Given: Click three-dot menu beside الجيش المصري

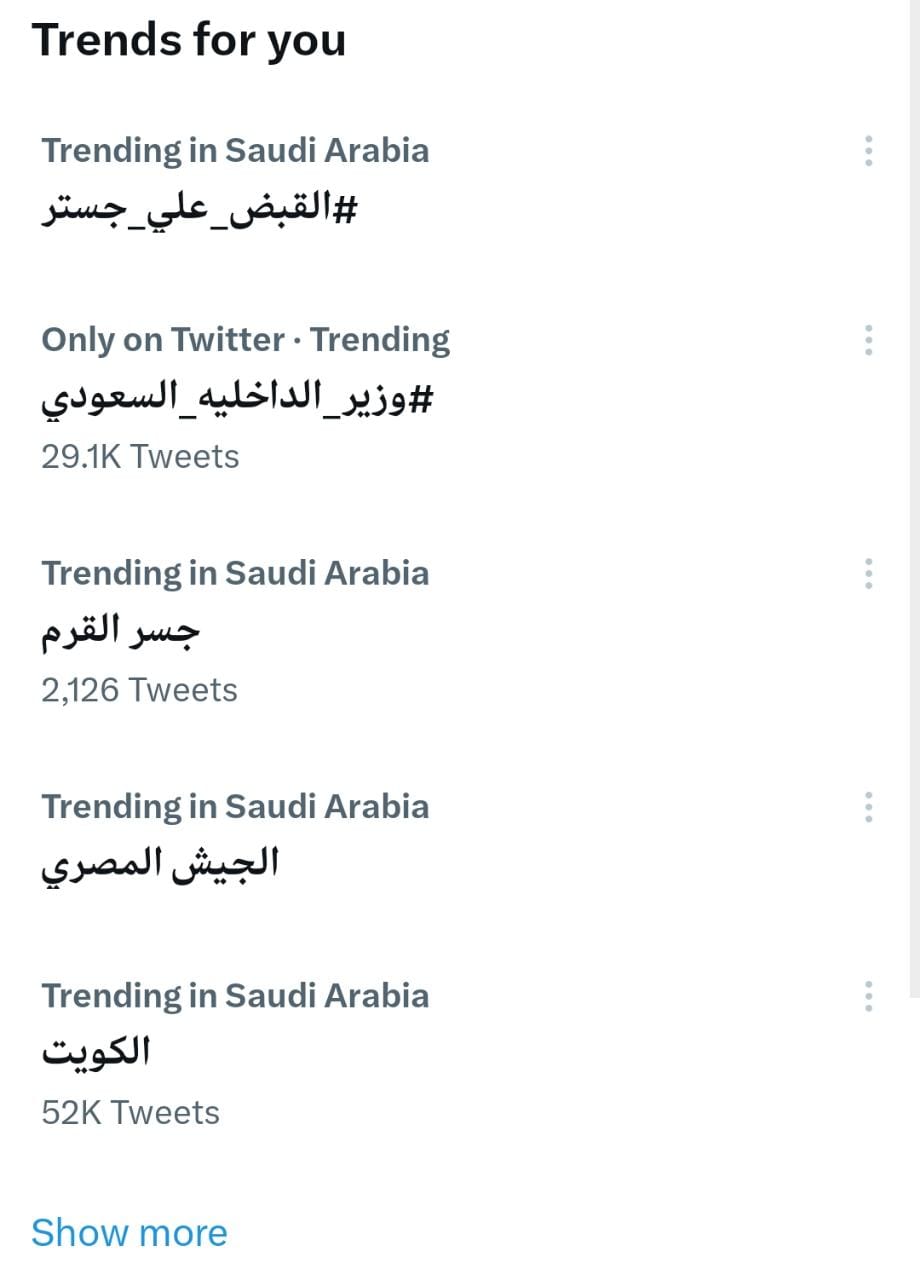Looking at the screenshot, I should coord(868,807).
